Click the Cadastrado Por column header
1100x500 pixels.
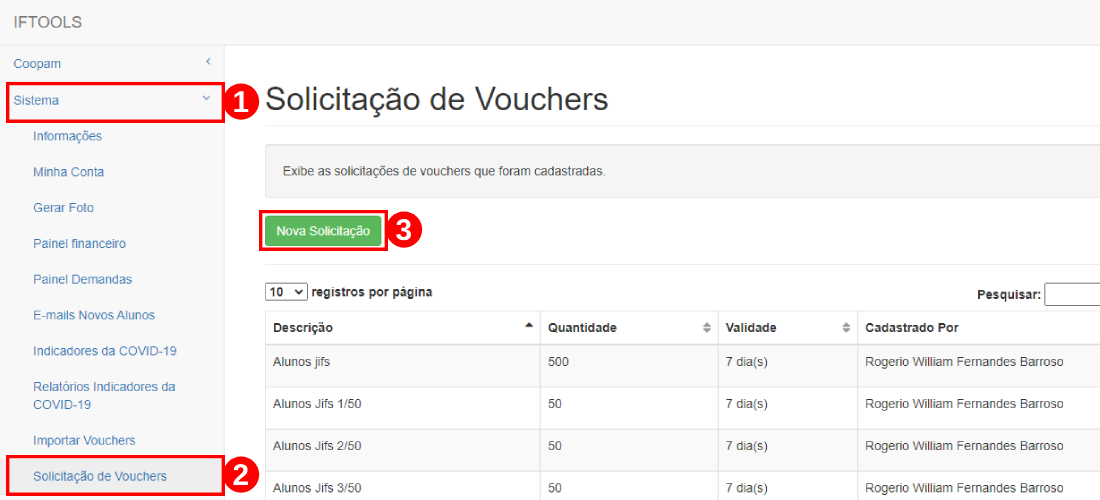pyautogui.click(x=979, y=327)
